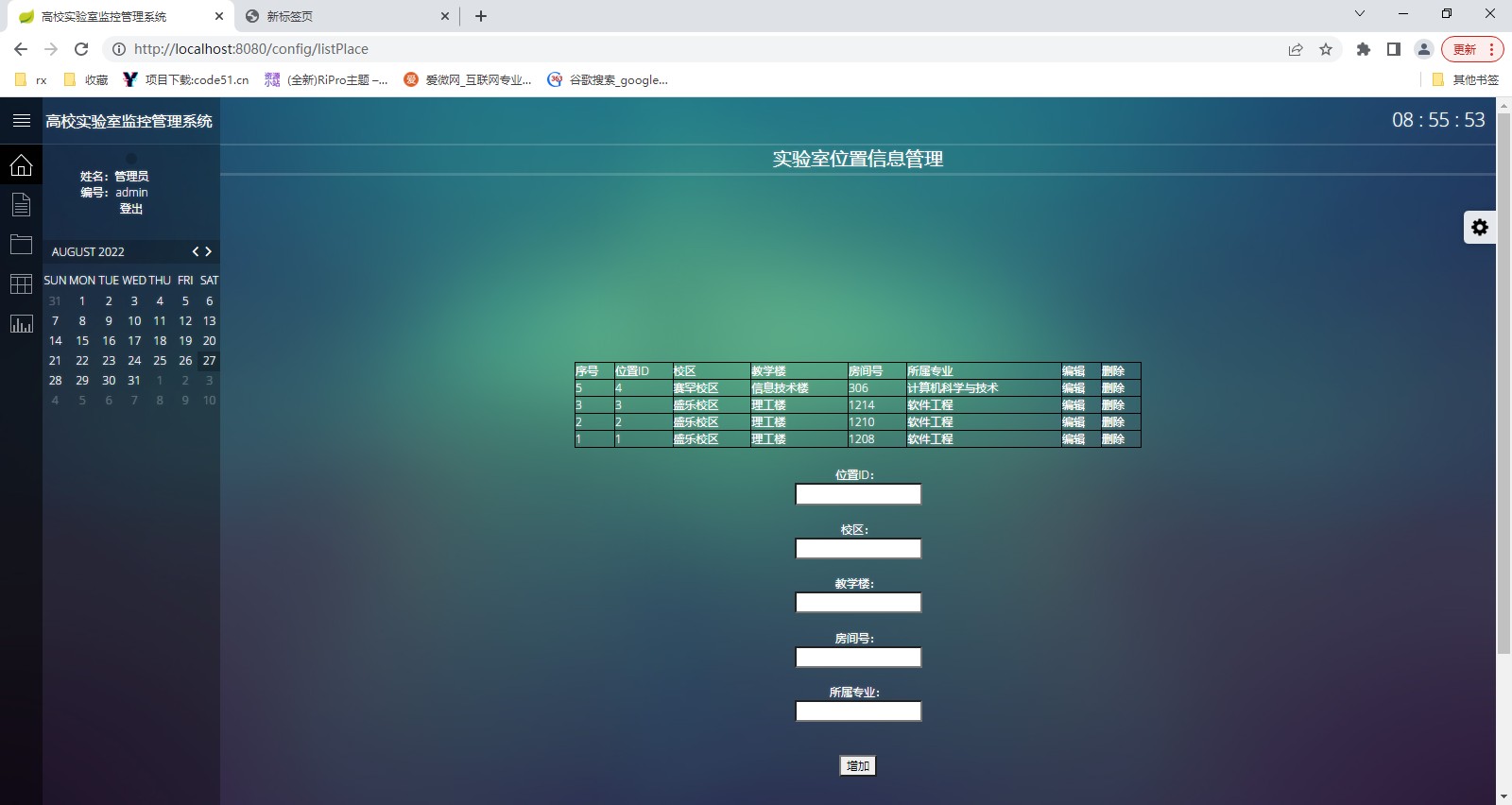Viewport: 1512px width, 805px height.
Task: Click 计算机科学与技术 table cell
Action: (x=983, y=388)
